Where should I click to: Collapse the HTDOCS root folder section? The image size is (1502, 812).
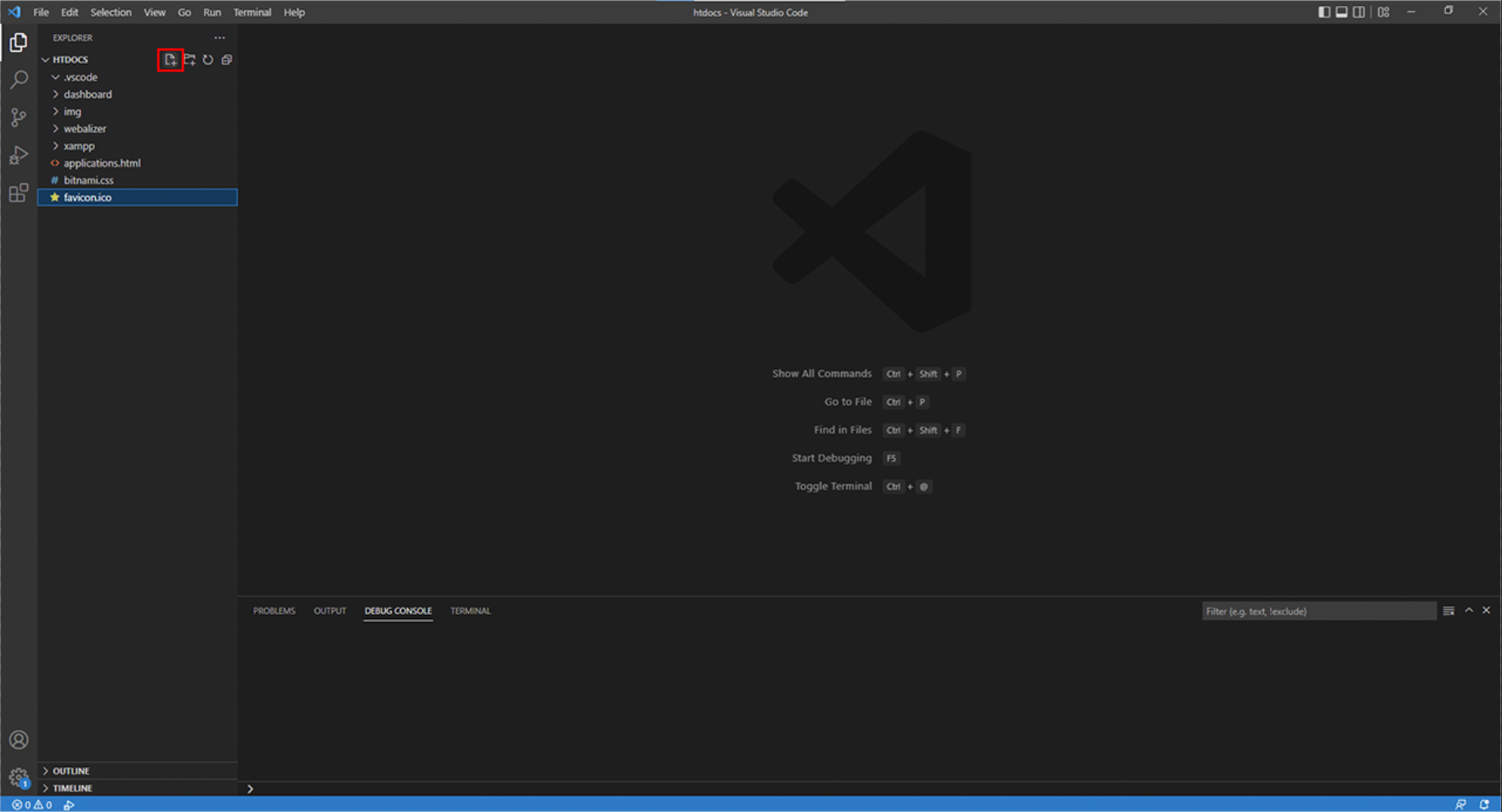(x=46, y=59)
